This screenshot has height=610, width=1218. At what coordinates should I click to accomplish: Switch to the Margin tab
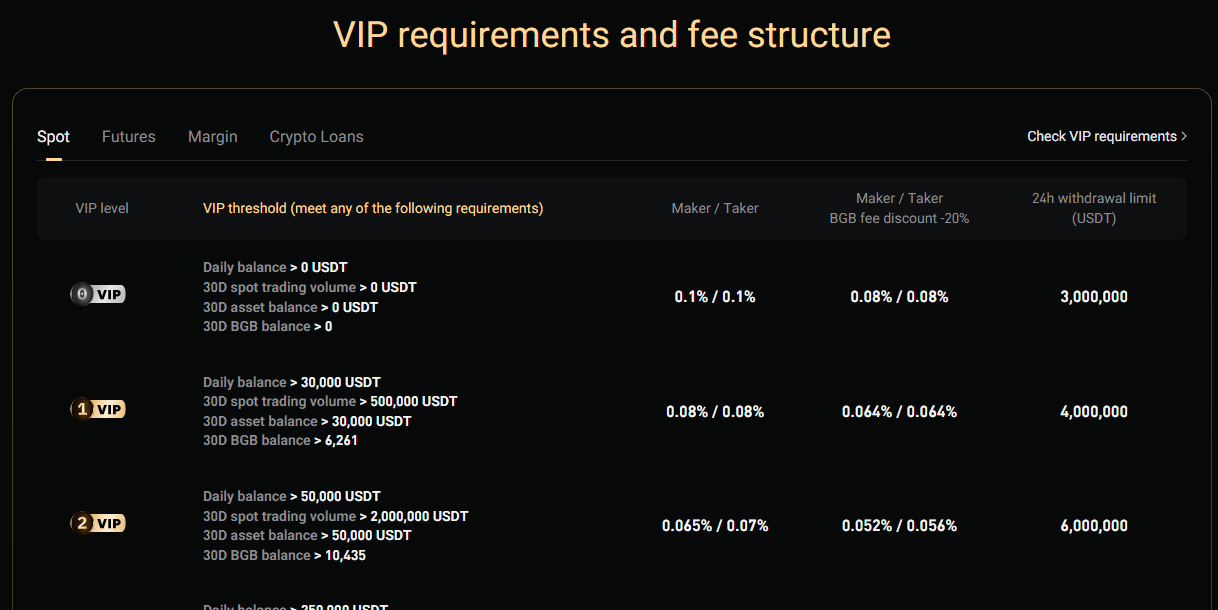[x=213, y=137]
